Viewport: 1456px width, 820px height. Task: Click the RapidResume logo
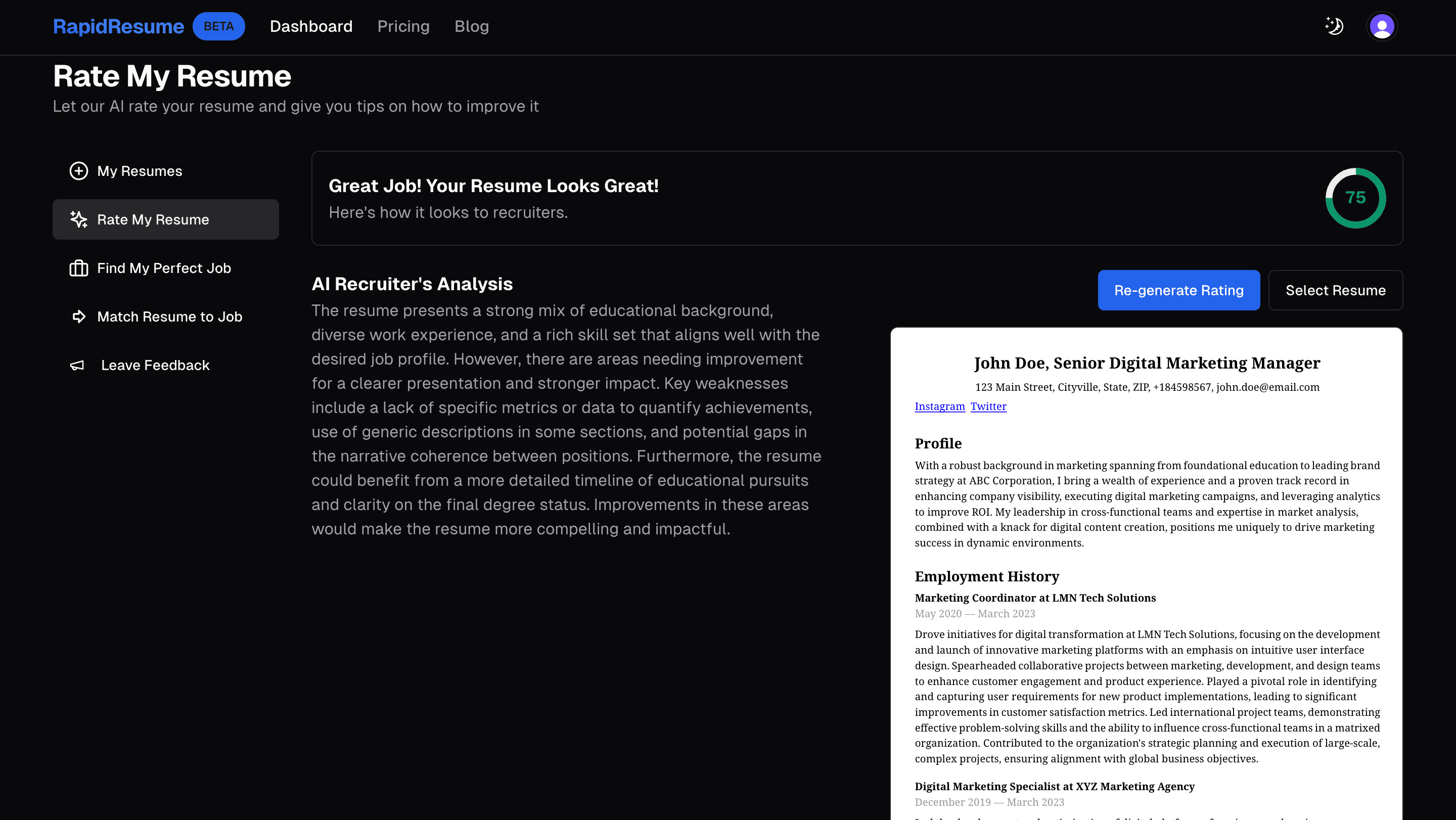click(x=118, y=26)
